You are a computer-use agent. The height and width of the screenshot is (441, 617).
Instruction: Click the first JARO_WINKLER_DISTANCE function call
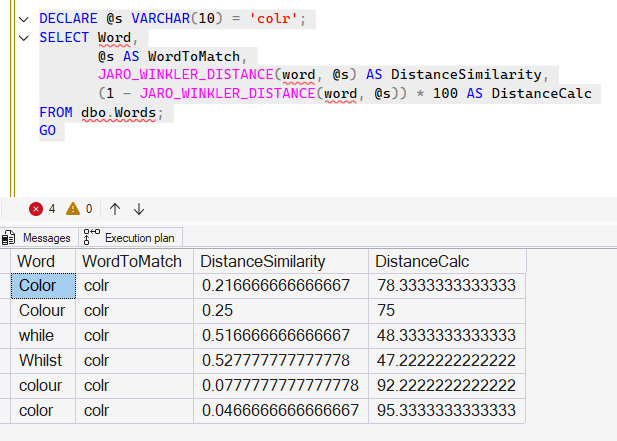186,75
